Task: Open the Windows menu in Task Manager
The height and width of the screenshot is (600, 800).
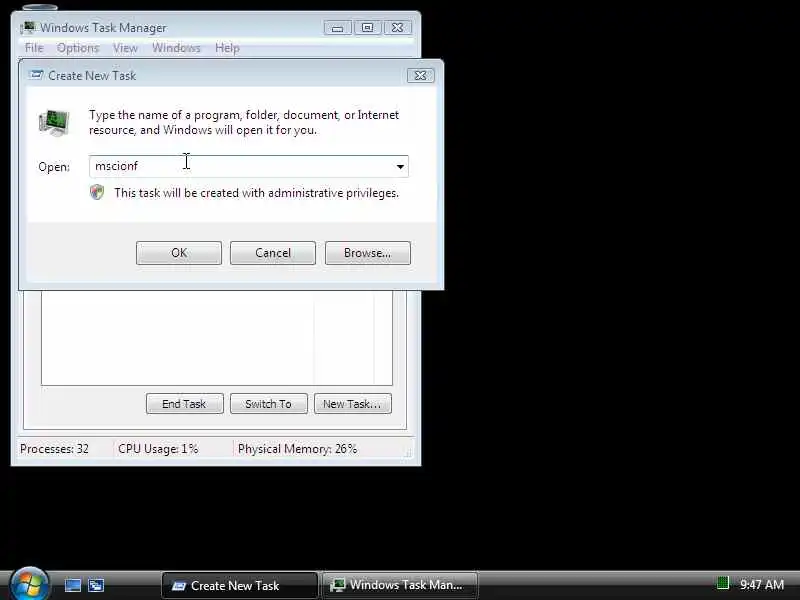Action: point(176,48)
